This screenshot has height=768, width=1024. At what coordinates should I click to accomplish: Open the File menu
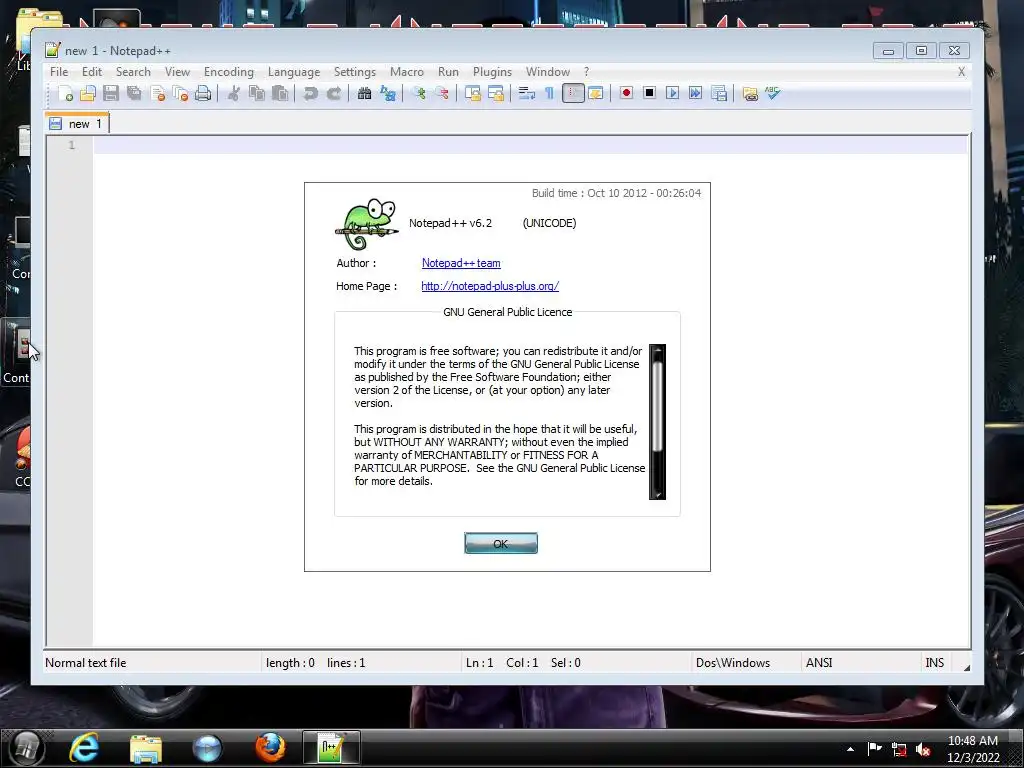pyautogui.click(x=59, y=72)
